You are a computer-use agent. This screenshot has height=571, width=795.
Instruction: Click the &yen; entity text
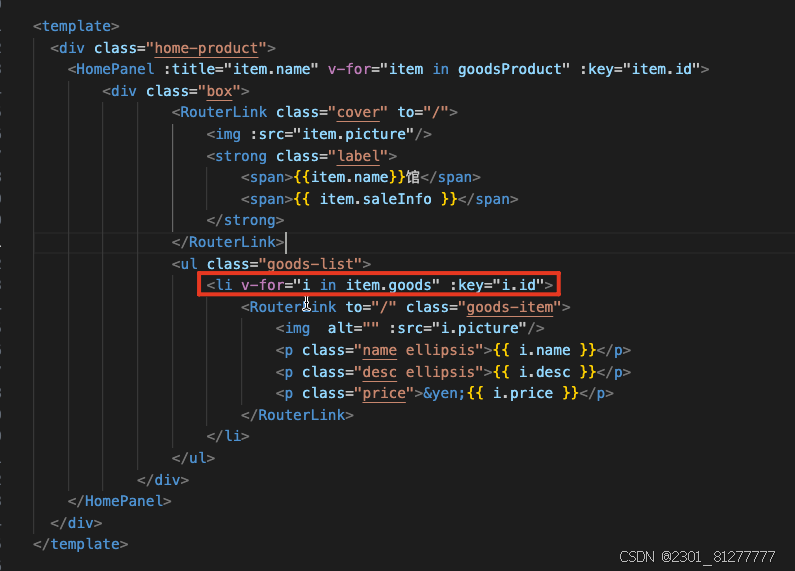pyautogui.click(x=445, y=394)
